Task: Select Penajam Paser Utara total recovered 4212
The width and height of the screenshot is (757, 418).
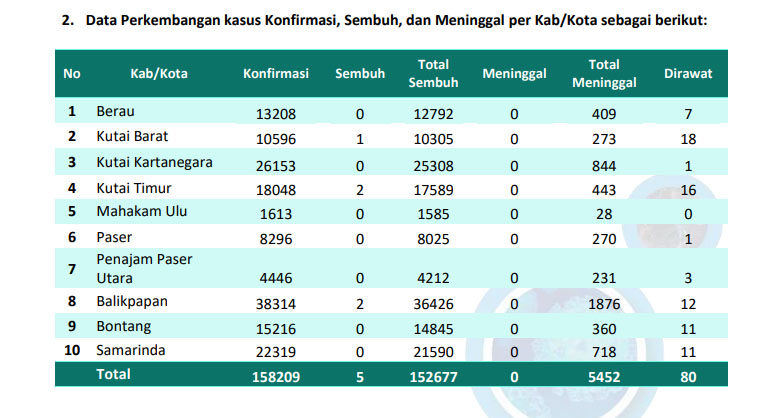Action: coord(433,279)
